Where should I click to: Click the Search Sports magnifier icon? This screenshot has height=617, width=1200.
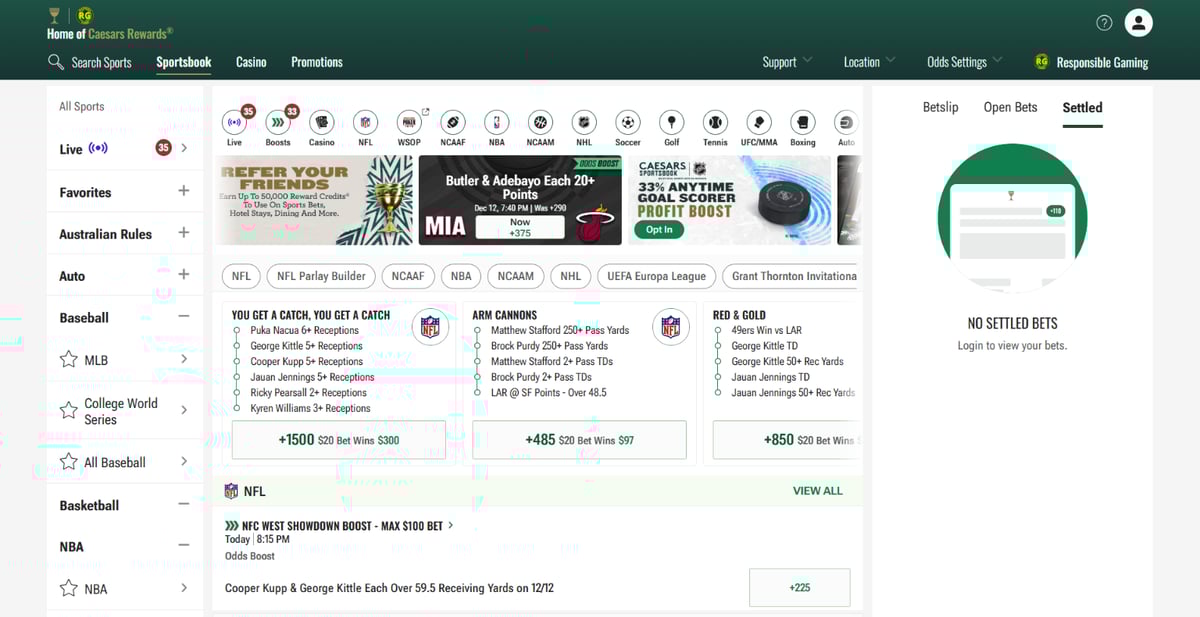tap(56, 62)
